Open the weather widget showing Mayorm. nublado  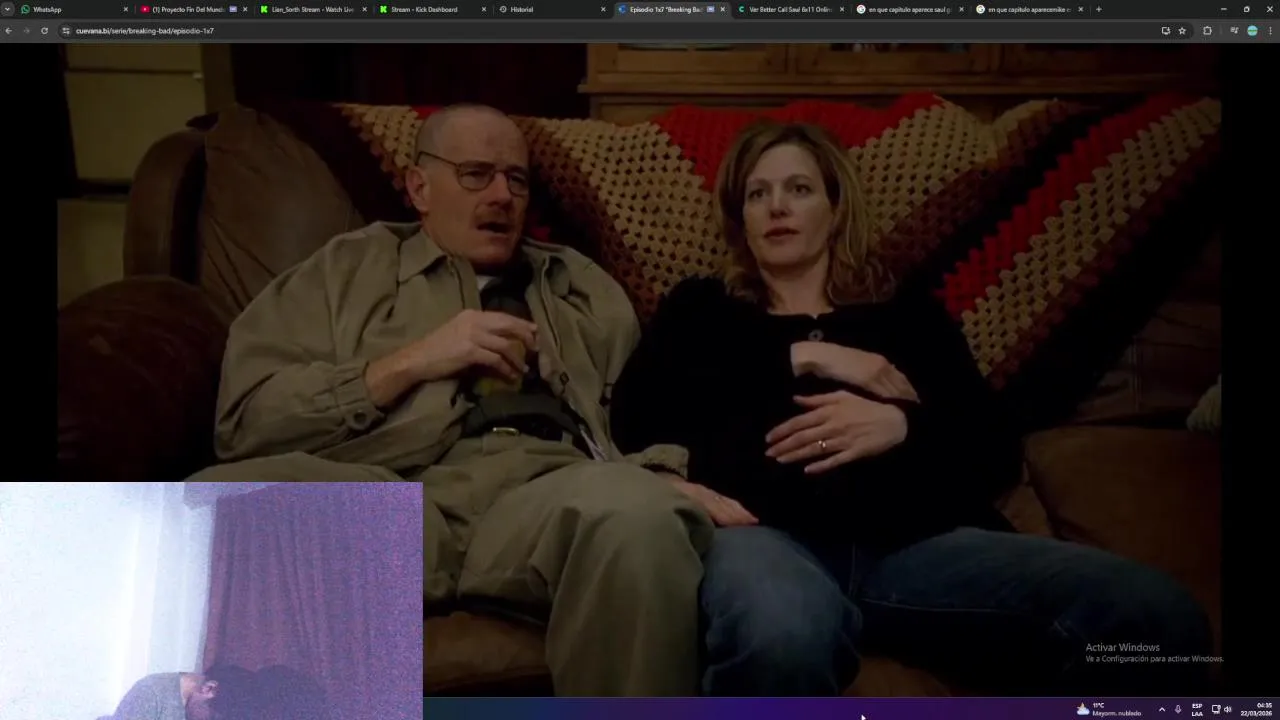(1108, 709)
